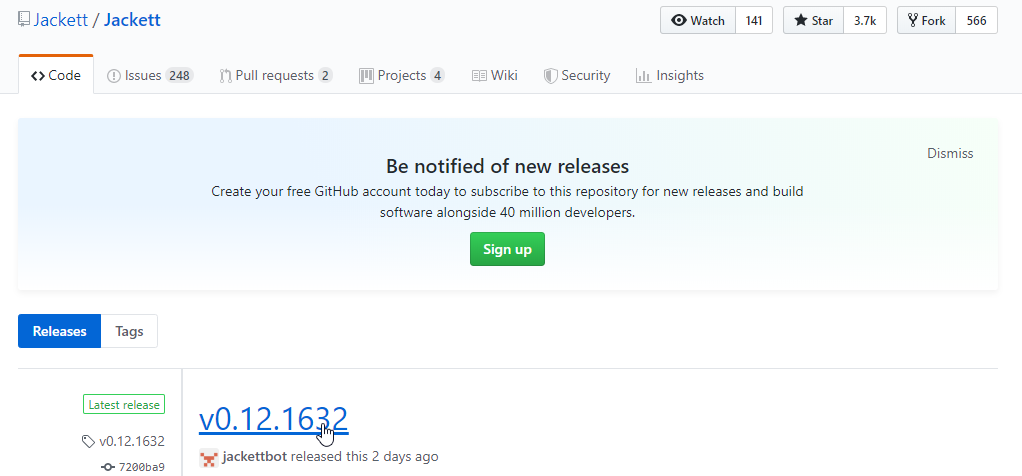Open the 141 watchers count
Screen dimensions: 1022x476
[754, 20]
